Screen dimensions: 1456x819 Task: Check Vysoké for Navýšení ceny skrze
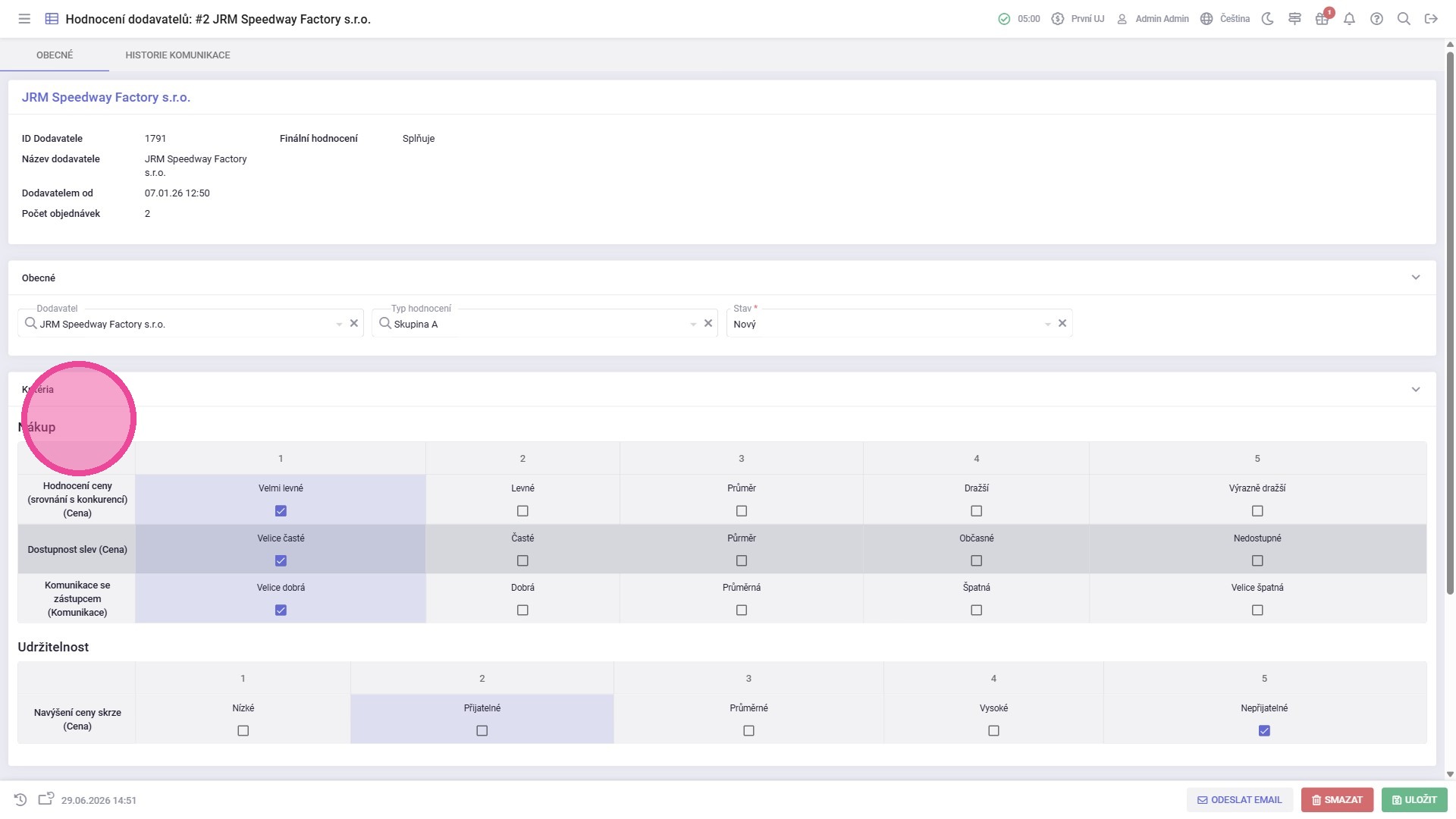993,731
